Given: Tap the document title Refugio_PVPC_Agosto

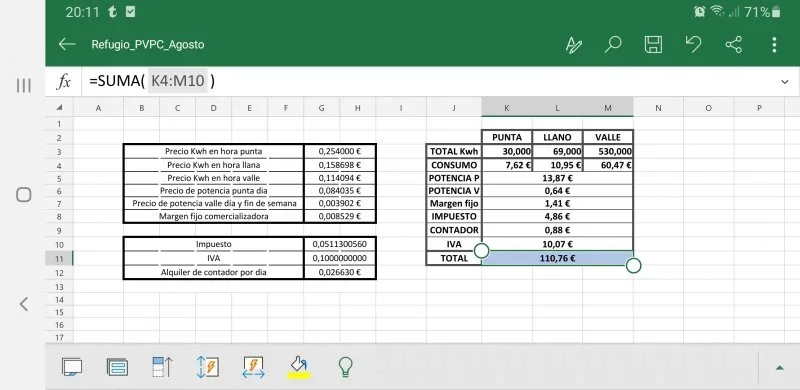Looking at the screenshot, I should click(148, 44).
